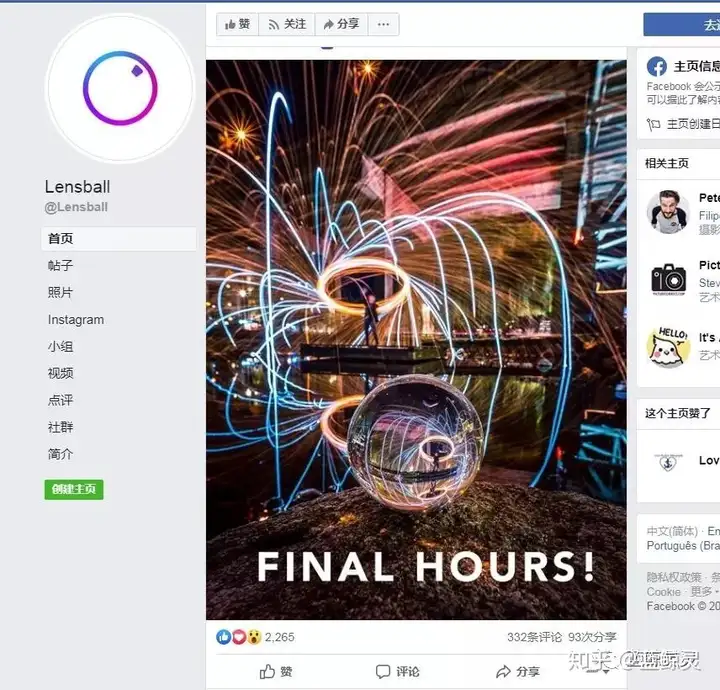Share the post via bottom 分享 arrow
Screen dimensions: 720x690
coord(517,672)
